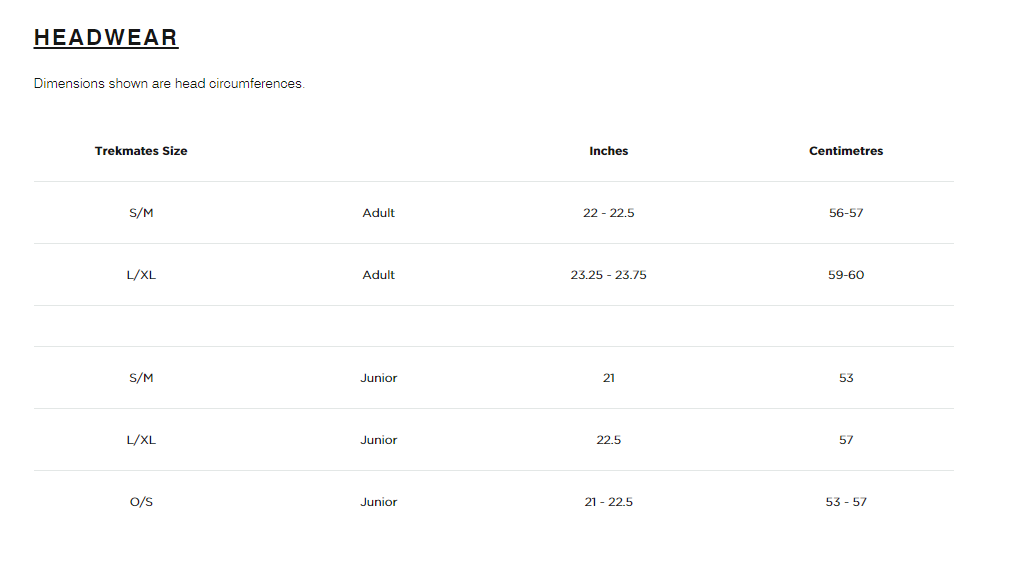Click the Centimetres column header

coord(846,151)
